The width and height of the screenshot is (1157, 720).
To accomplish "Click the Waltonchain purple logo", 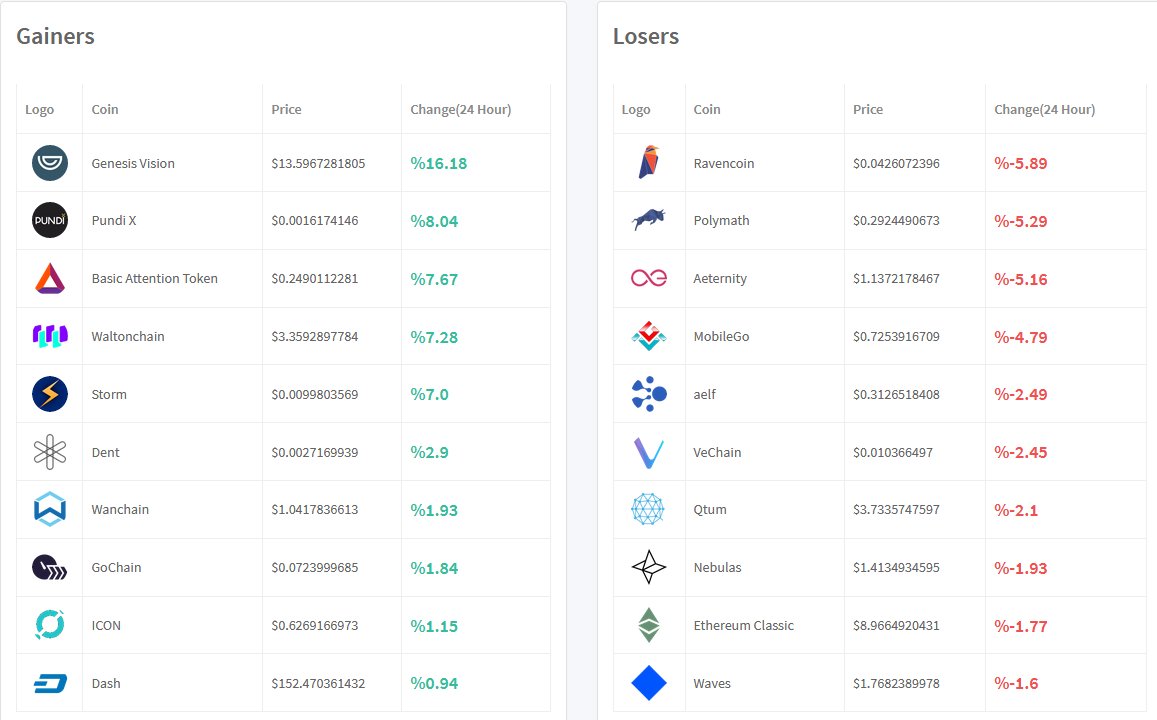I will point(50,336).
